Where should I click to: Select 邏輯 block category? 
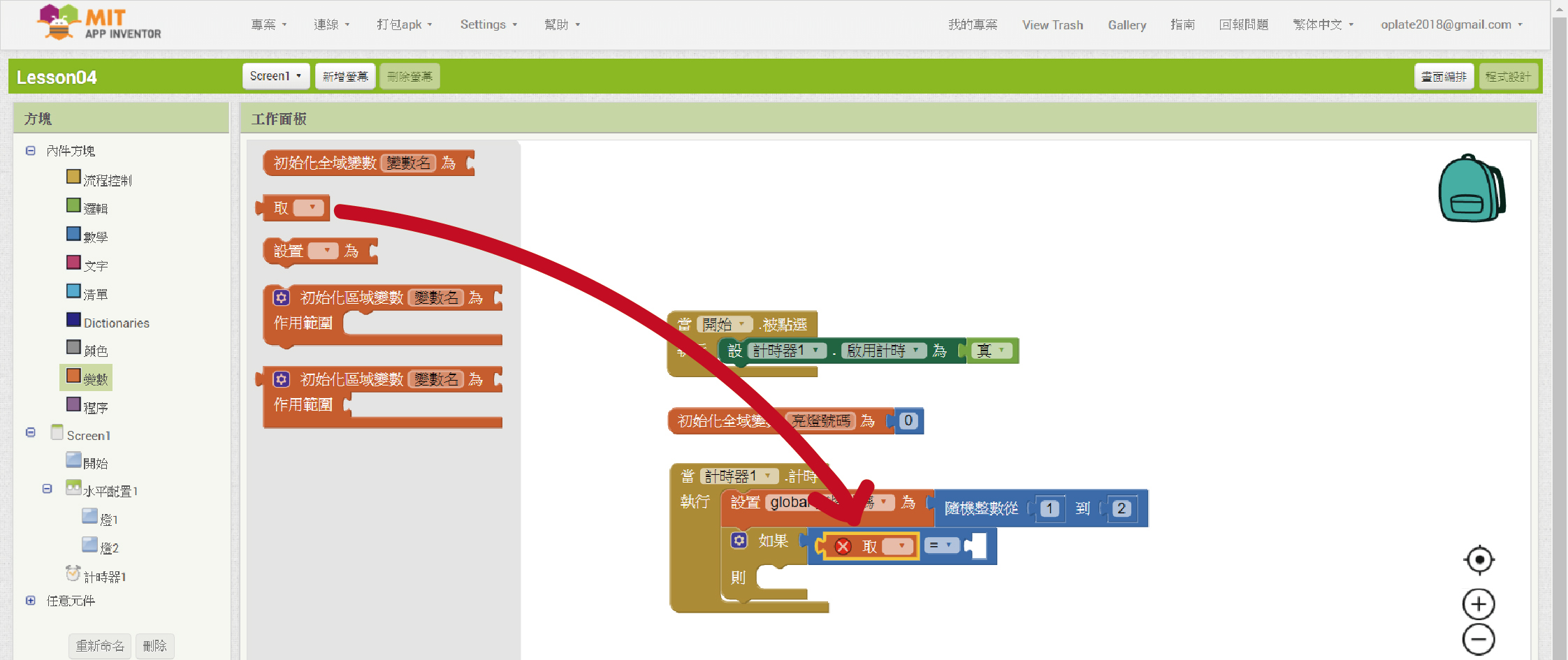(87, 207)
